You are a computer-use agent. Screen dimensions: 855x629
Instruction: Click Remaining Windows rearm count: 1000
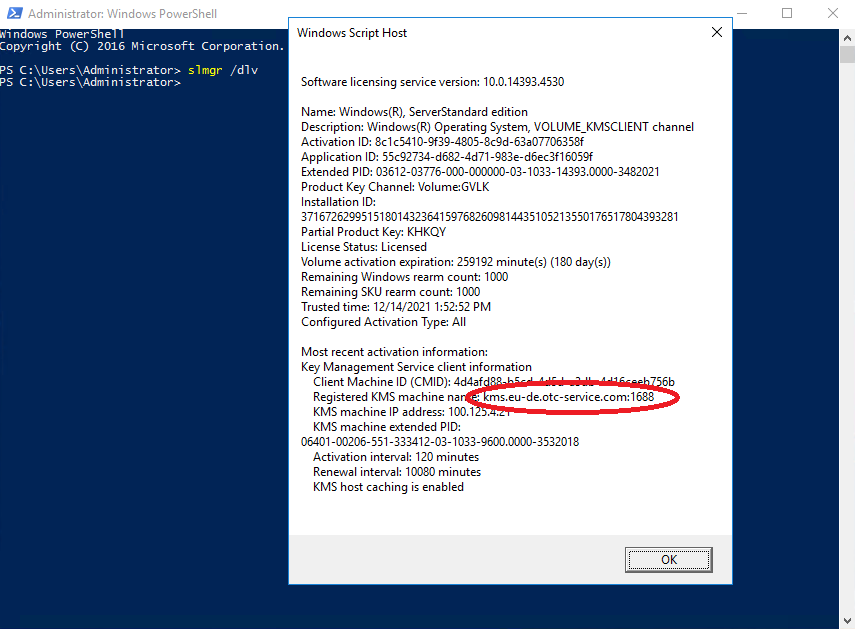(x=404, y=277)
